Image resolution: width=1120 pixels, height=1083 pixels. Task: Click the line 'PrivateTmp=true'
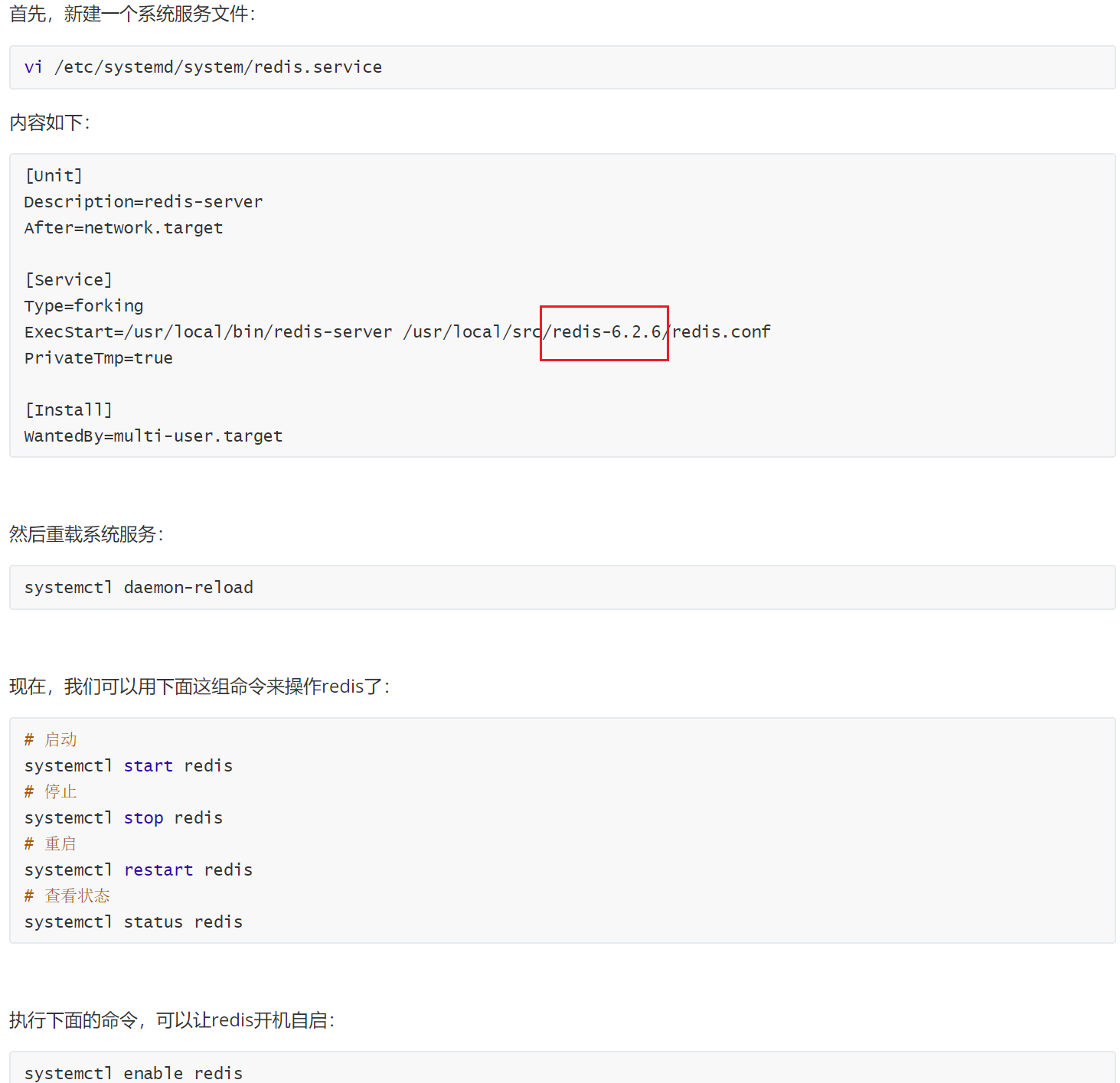tap(99, 358)
